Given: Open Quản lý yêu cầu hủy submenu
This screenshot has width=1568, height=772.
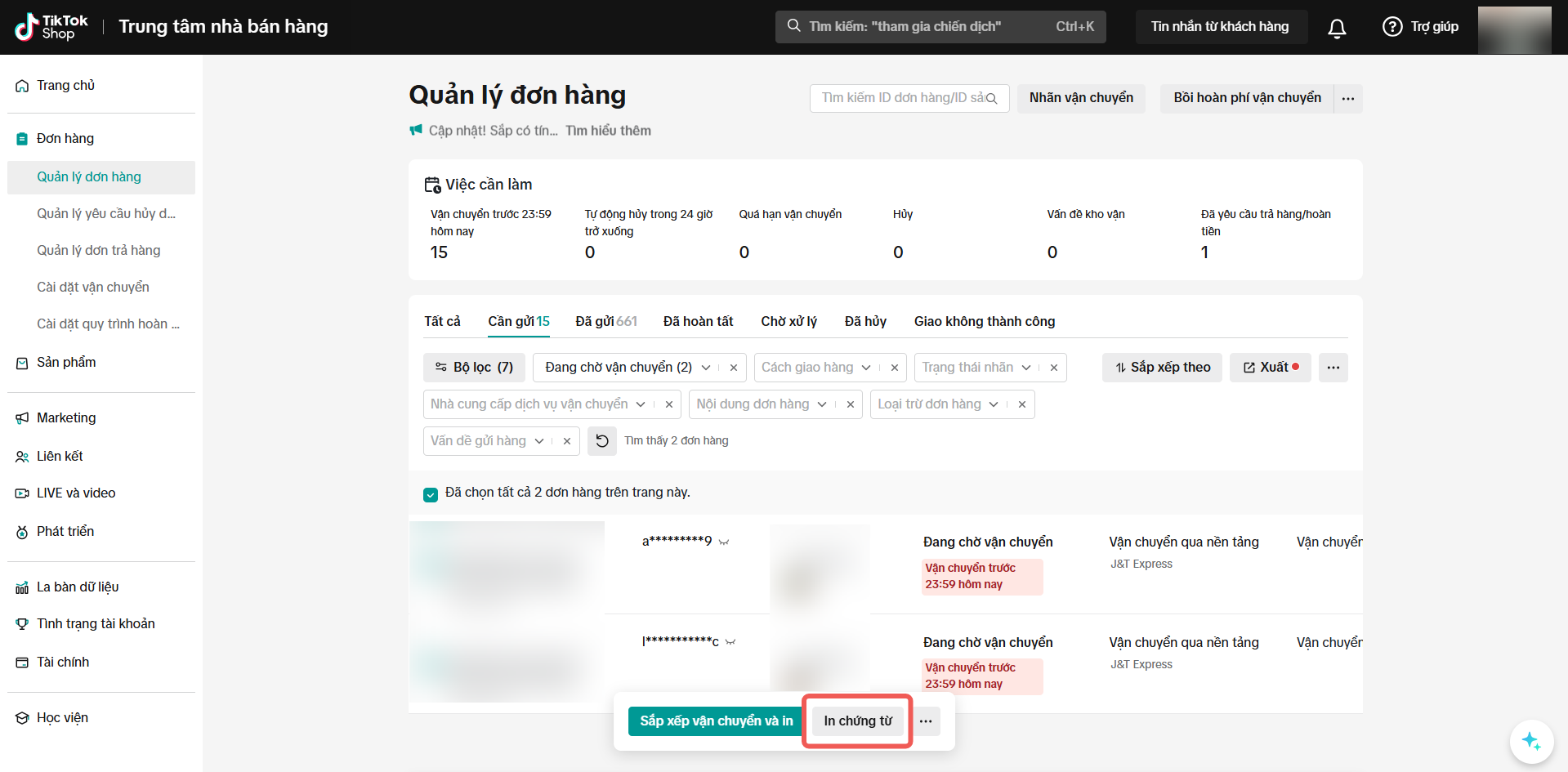Looking at the screenshot, I should [x=106, y=214].
